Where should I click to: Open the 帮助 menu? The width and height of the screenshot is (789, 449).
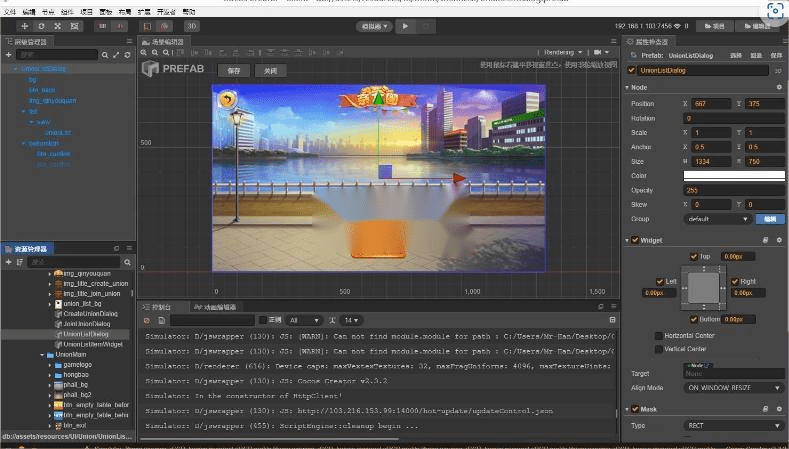point(189,12)
